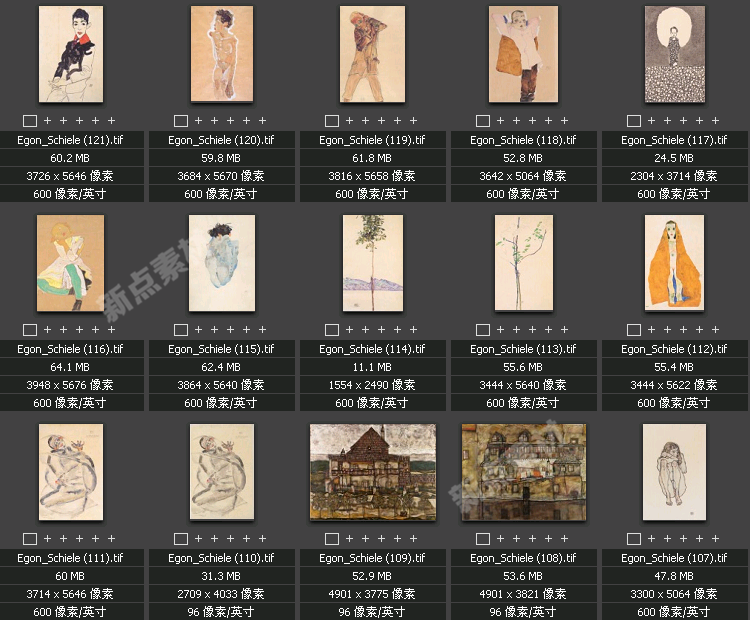The width and height of the screenshot is (750, 620).
Task: Select thumbnail of Egon_Schiele (115).tif
Action: (x=222, y=263)
